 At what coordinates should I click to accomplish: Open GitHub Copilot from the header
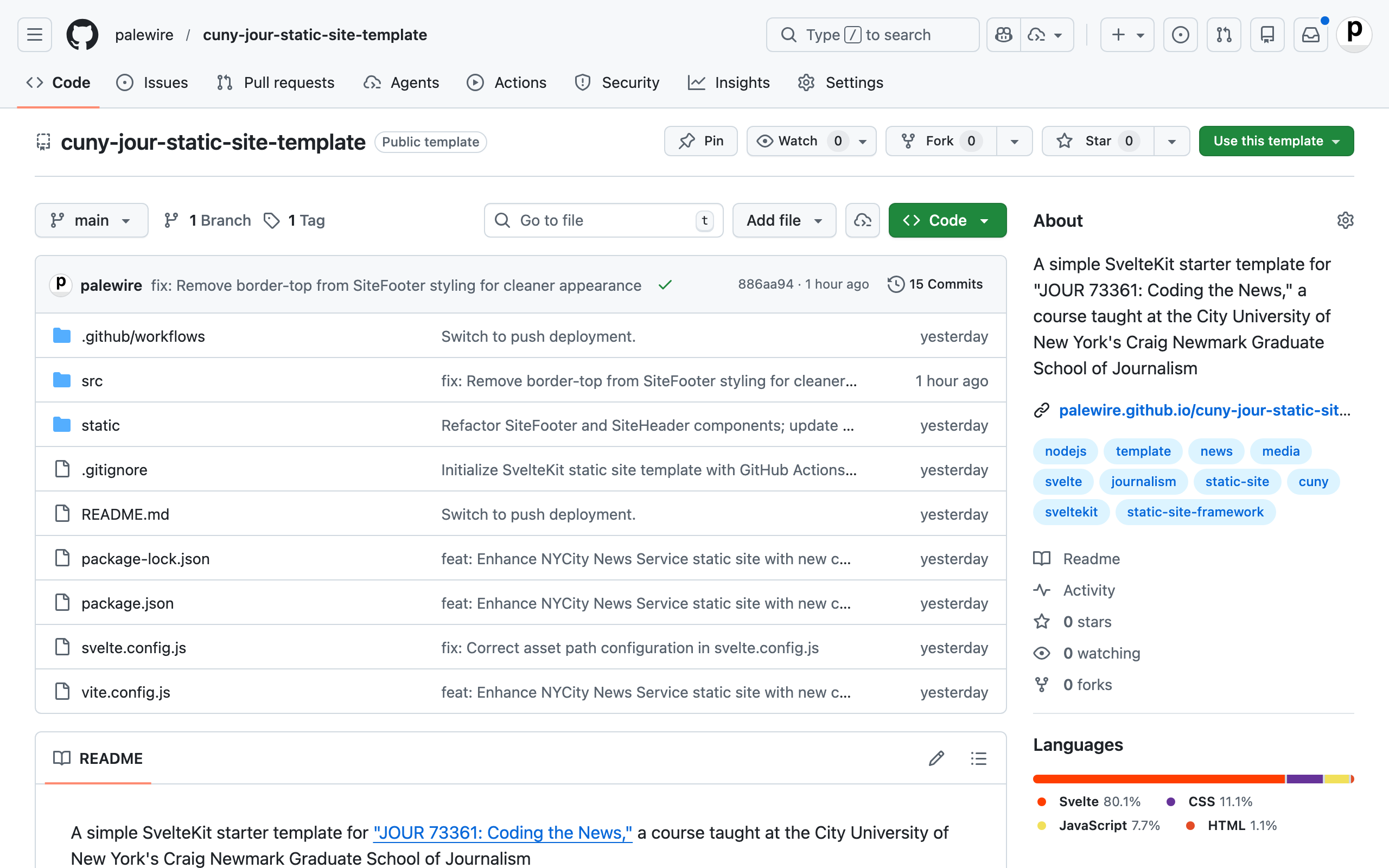(x=1003, y=34)
